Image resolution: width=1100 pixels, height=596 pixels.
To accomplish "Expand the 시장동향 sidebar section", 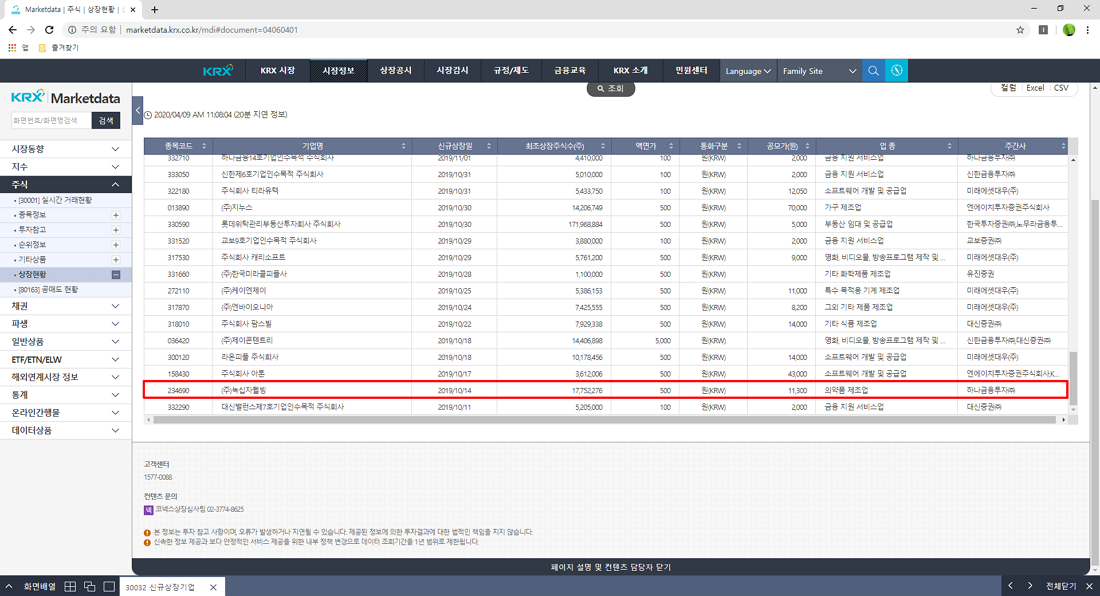I will 65,149.
